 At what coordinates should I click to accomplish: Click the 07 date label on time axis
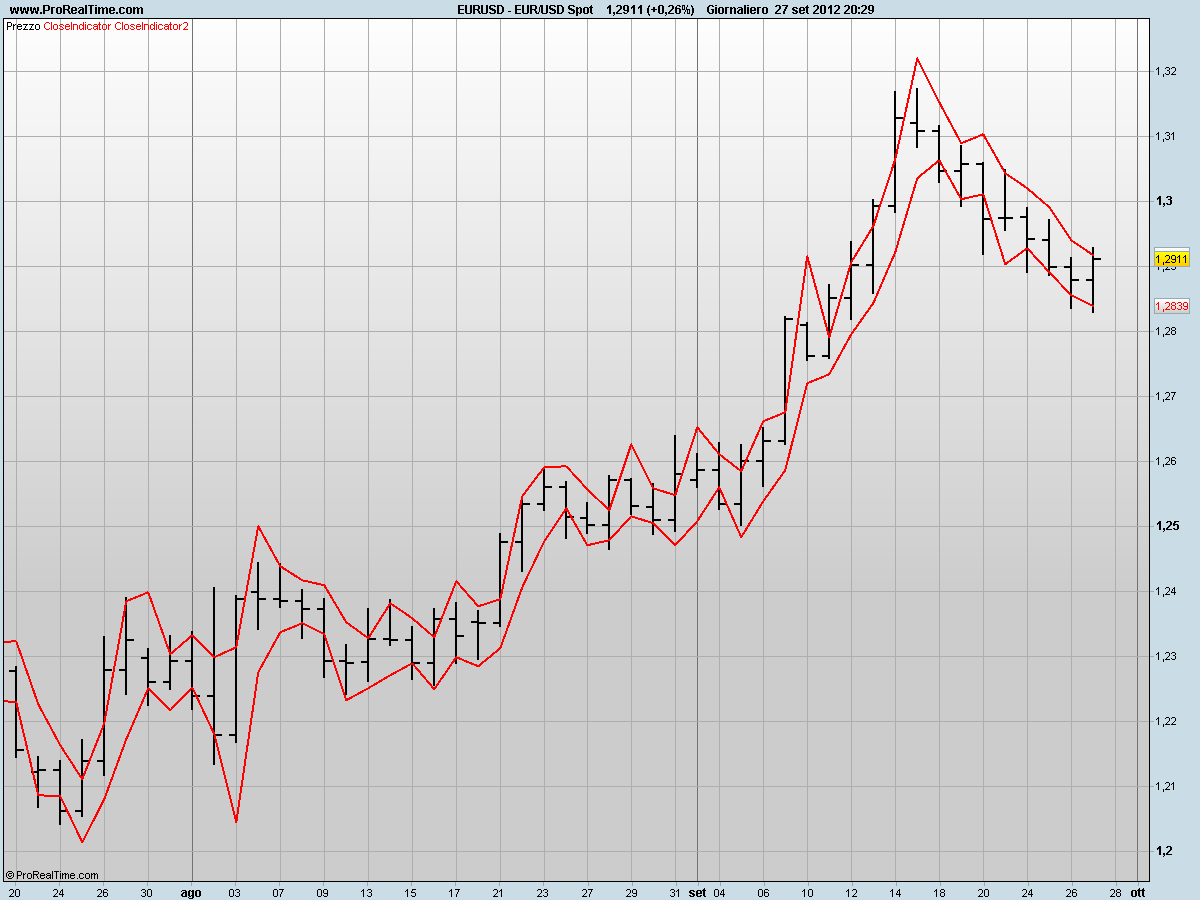(279, 891)
